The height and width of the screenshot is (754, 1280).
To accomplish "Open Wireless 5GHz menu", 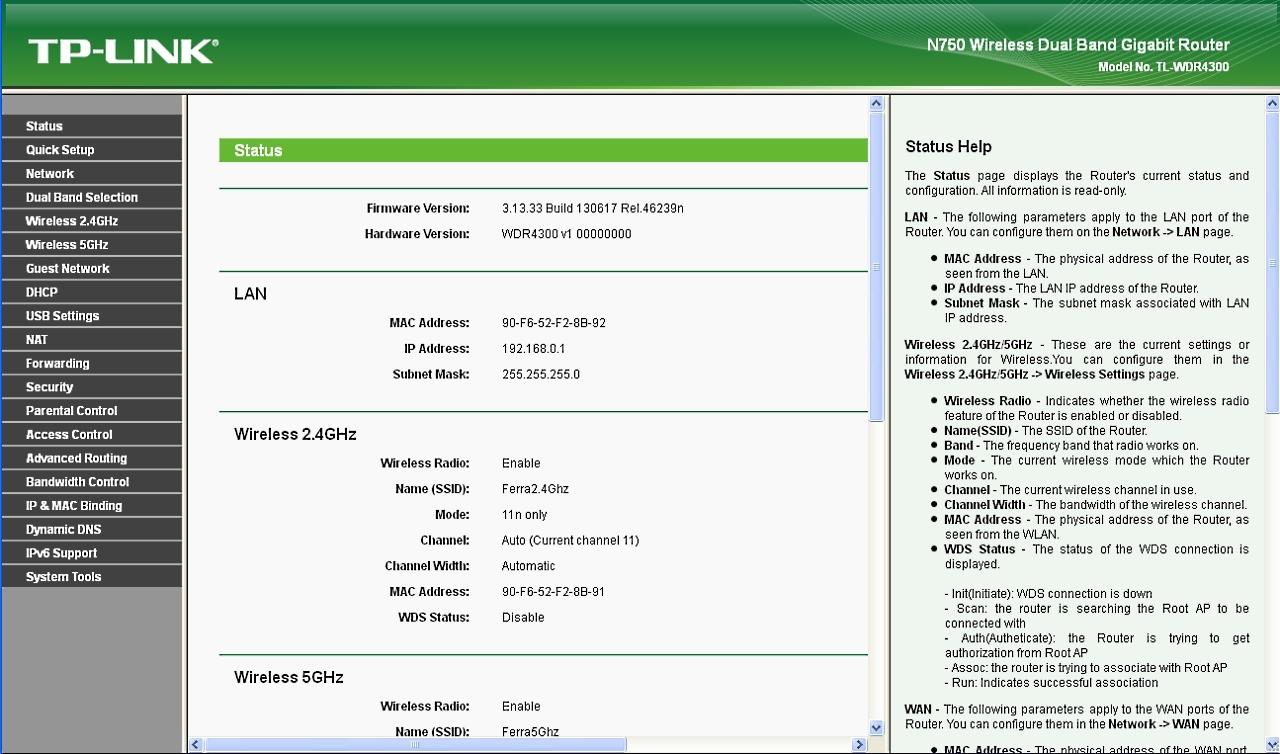I will click(x=67, y=245).
